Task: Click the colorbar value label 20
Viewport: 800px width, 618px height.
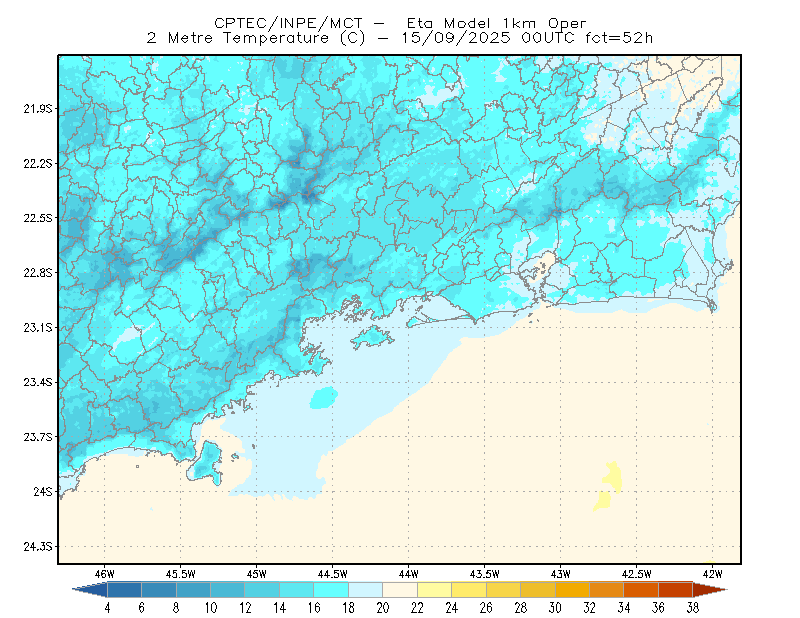Action: [383, 608]
